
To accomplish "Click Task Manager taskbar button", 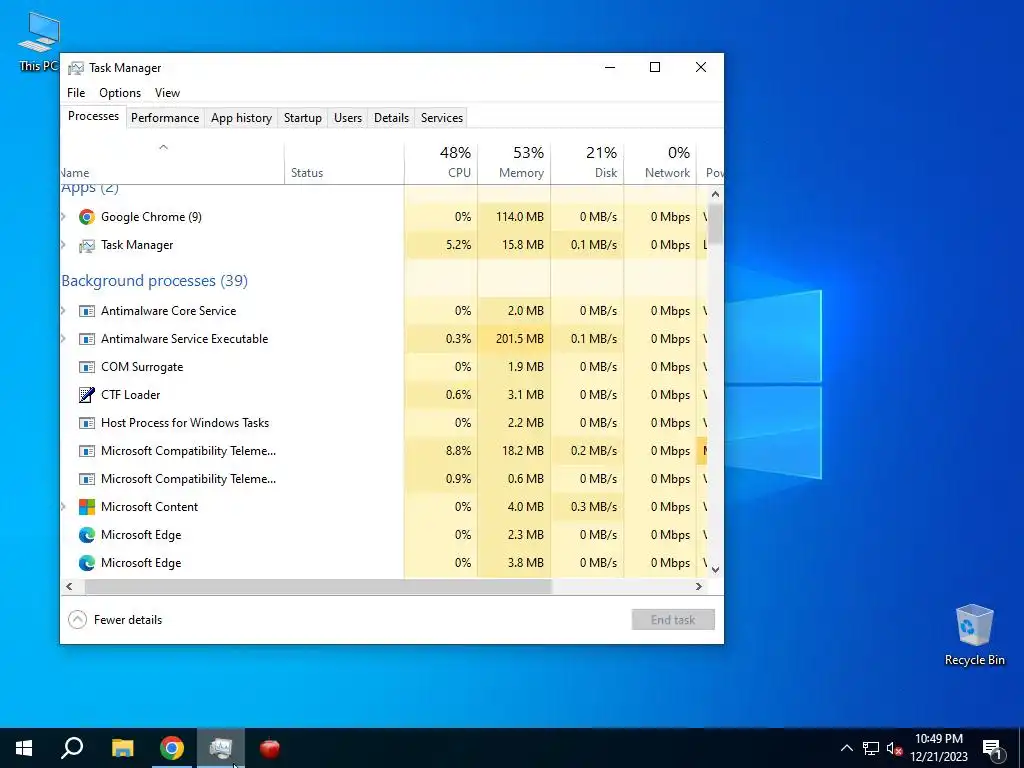I will pos(221,748).
